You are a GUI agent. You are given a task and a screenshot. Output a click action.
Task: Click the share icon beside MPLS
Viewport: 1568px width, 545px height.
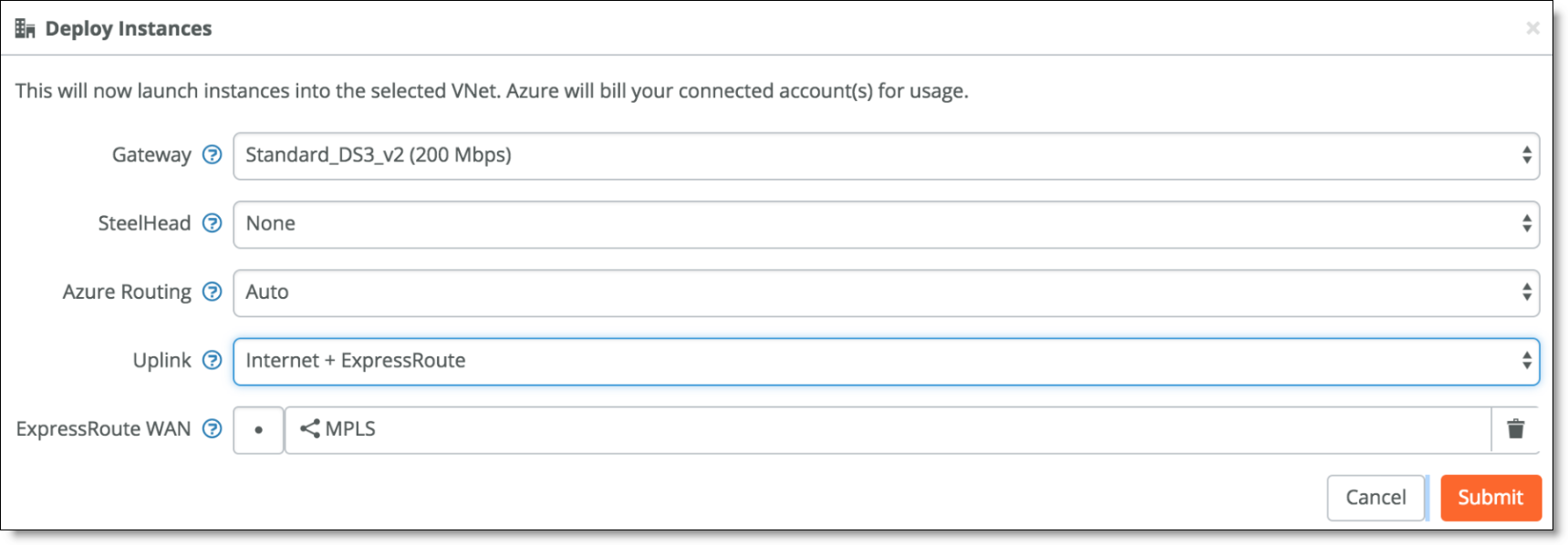tap(310, 428)
